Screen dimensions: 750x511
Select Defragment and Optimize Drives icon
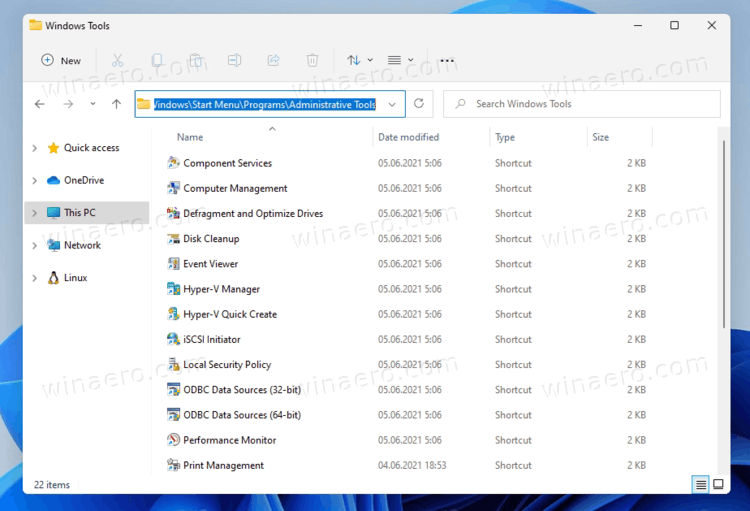(x=173, y=213)
